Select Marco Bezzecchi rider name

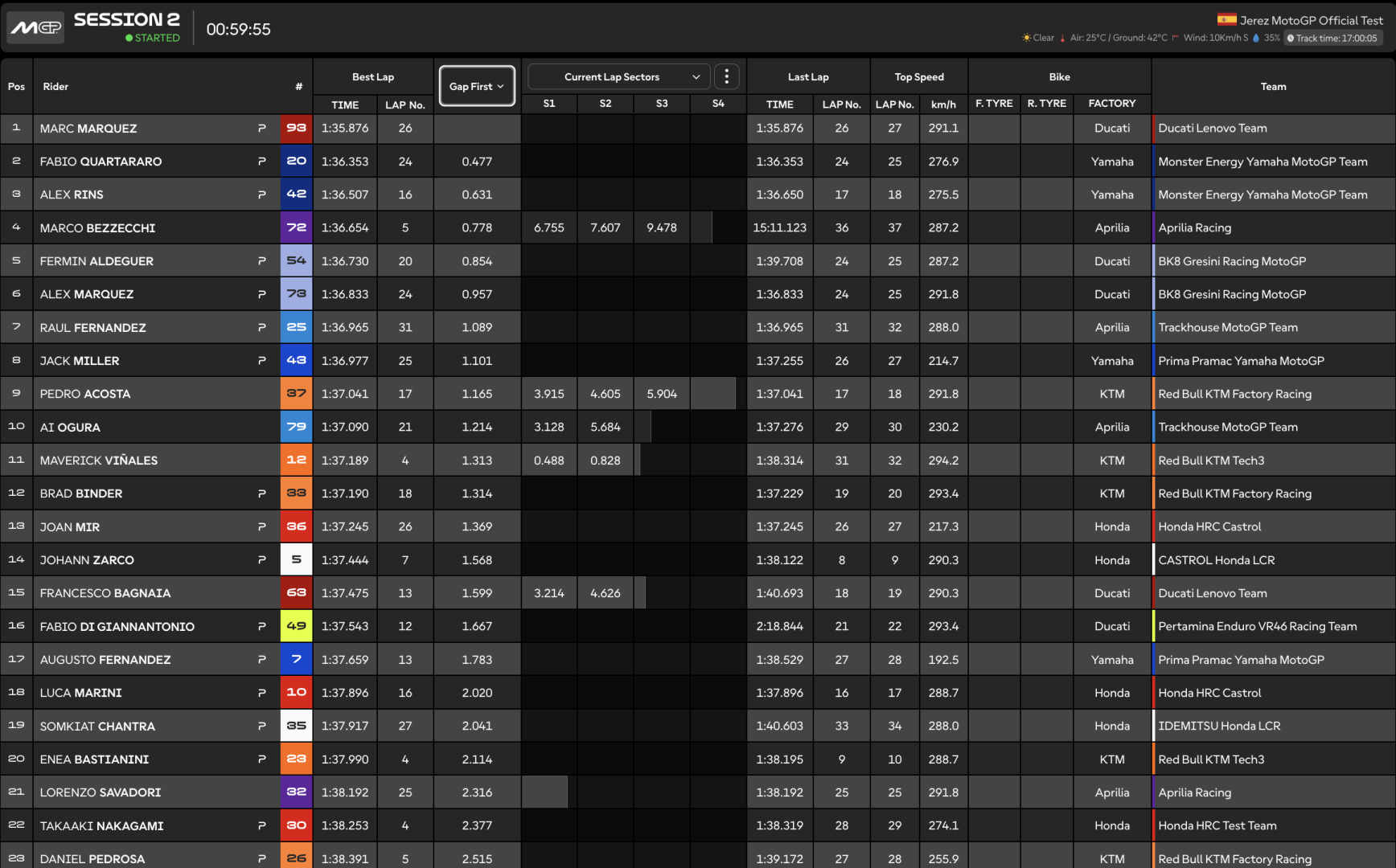[97, 228]
